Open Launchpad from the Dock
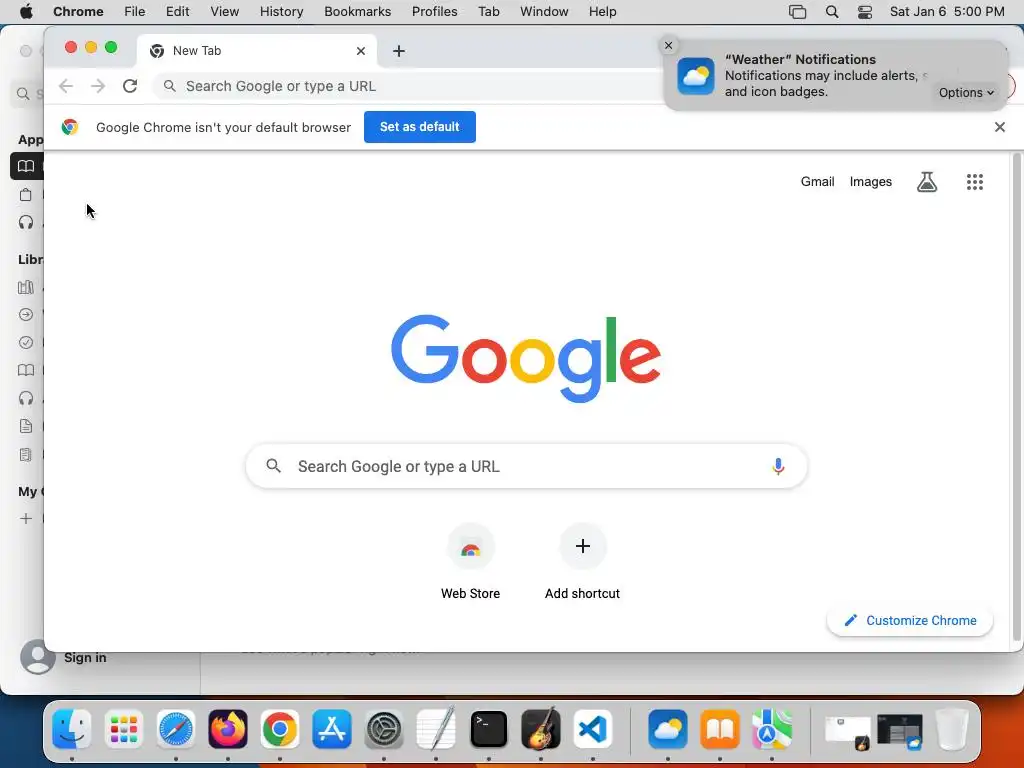The height and width of the screenshot is (768, 1024). pos(123,729)
